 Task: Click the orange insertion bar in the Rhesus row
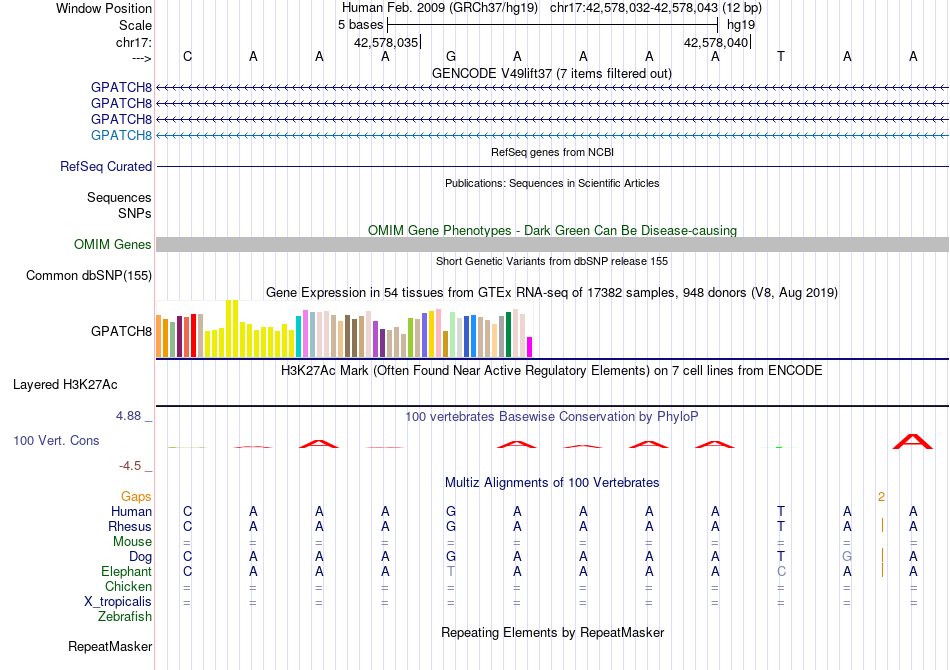882,526
